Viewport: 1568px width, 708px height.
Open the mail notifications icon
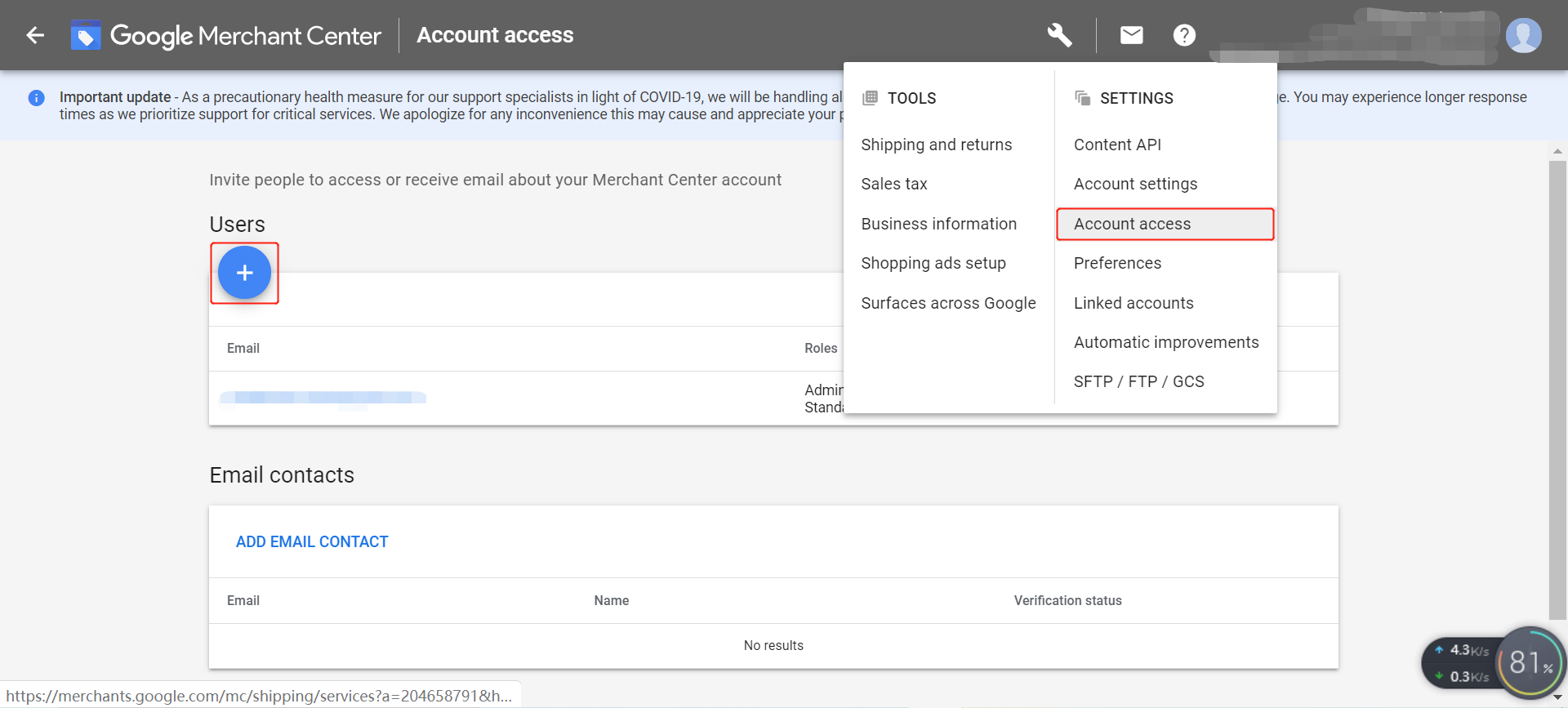pyautogui.click(x=1131, y=35)
